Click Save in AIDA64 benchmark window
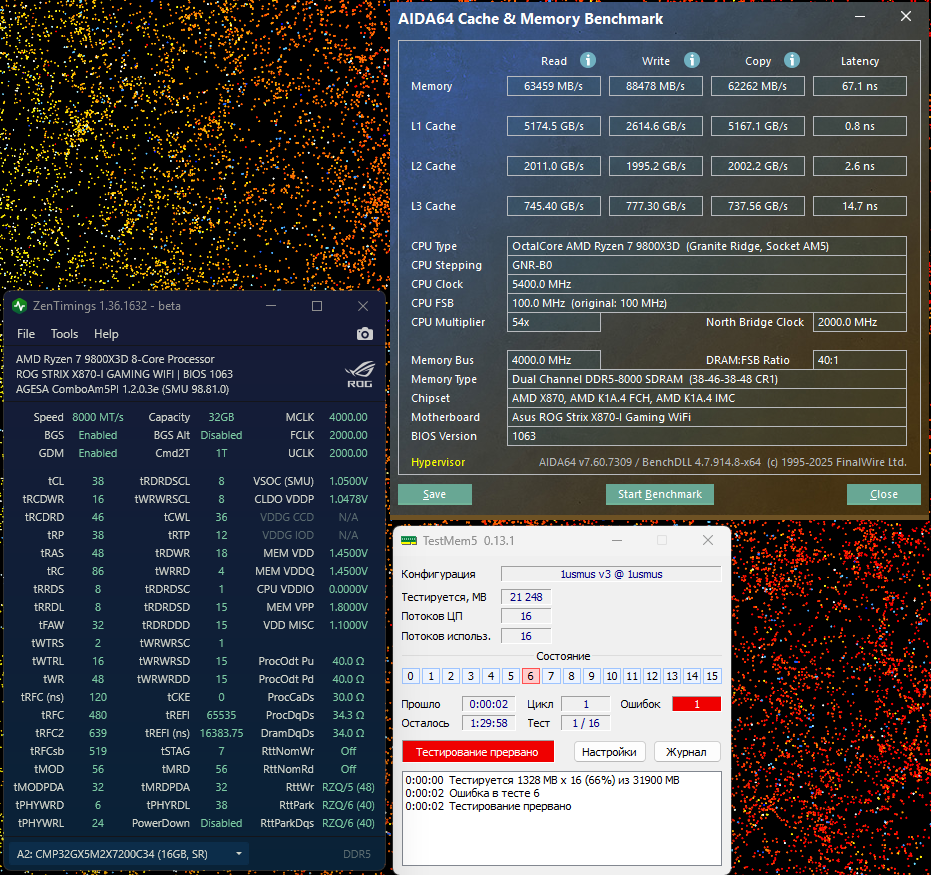Image resolution: width=931 pixels, height=875 pixels. click(435, 494)
